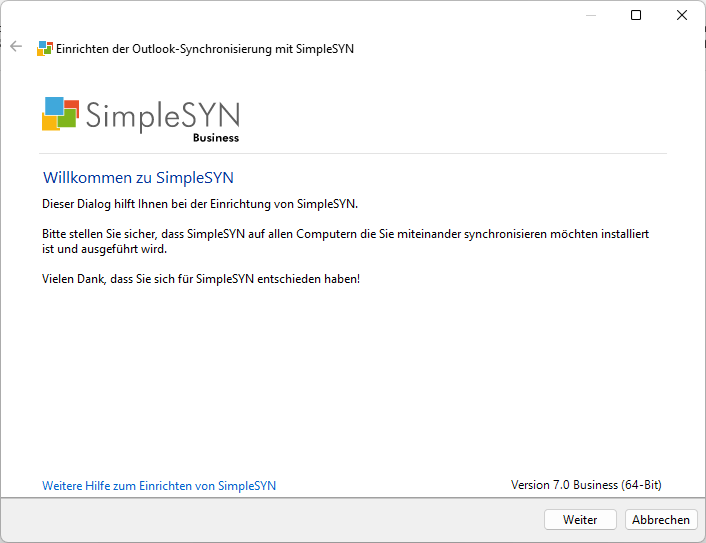Click the 'Dieser Dialog hilft Ihnen' sentence
Viewport: 706px width, 543px height.
tap(200, 204)
